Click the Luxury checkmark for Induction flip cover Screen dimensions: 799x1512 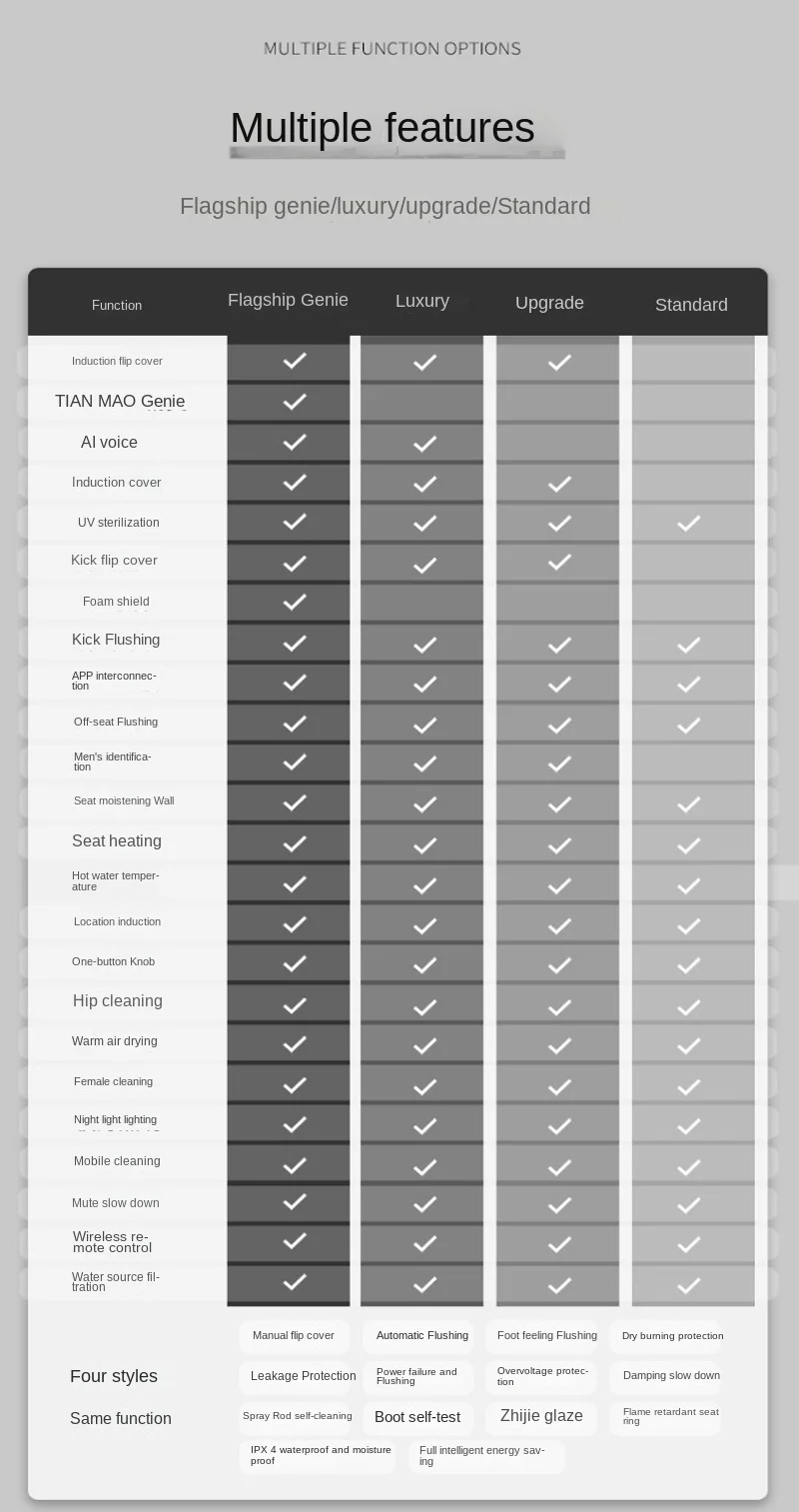[x=424, y=362]
